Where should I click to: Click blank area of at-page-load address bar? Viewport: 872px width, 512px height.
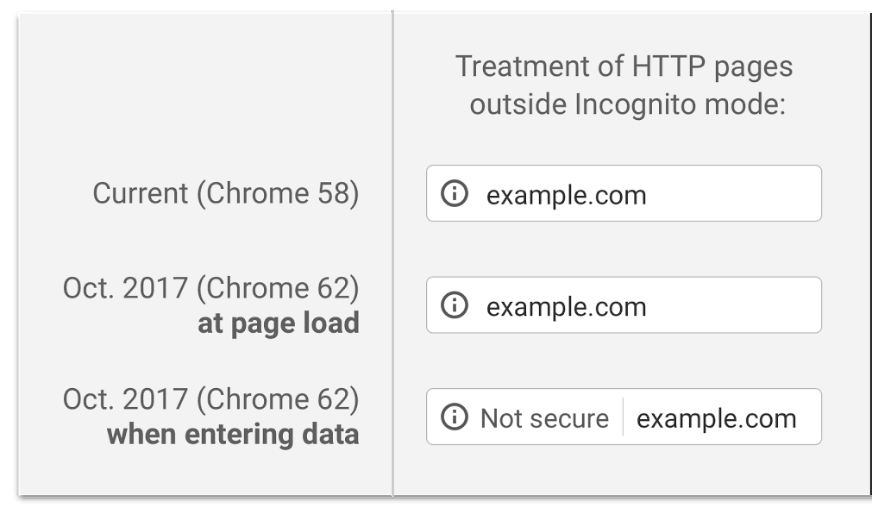pyautogui.click(x=734, y=305)
